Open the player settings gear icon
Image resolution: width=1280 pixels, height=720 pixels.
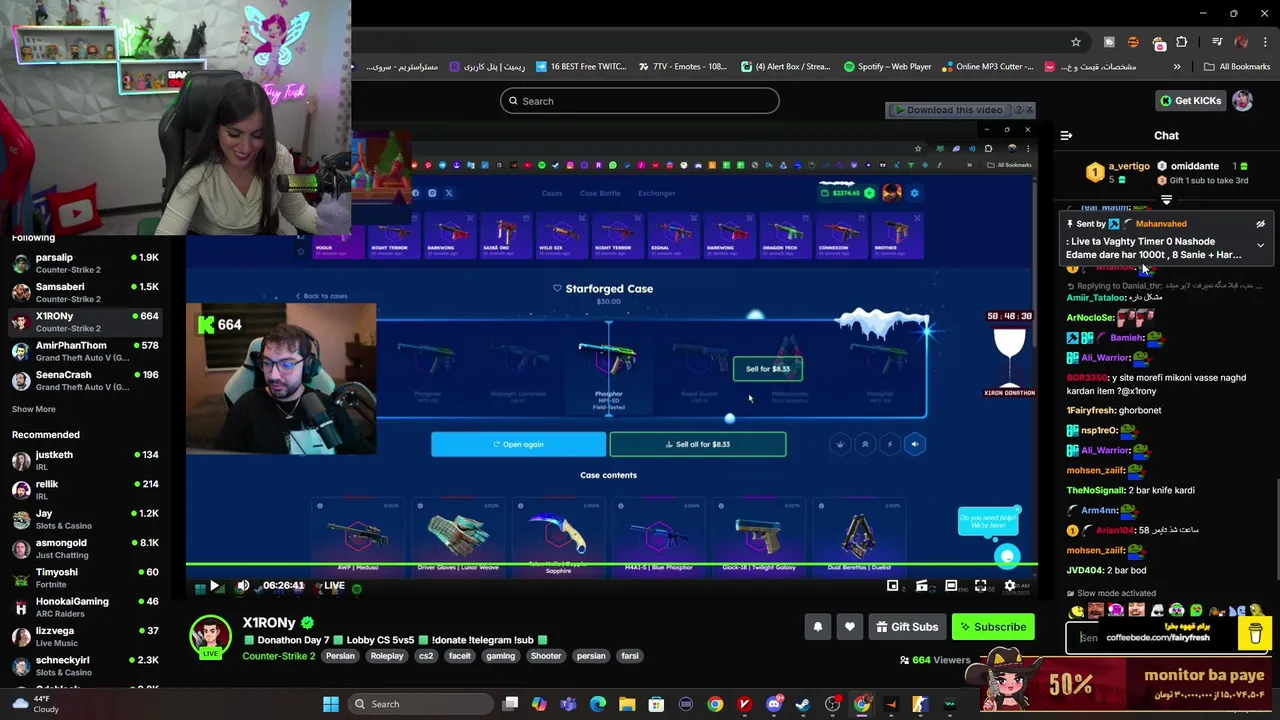point(1010,586)
